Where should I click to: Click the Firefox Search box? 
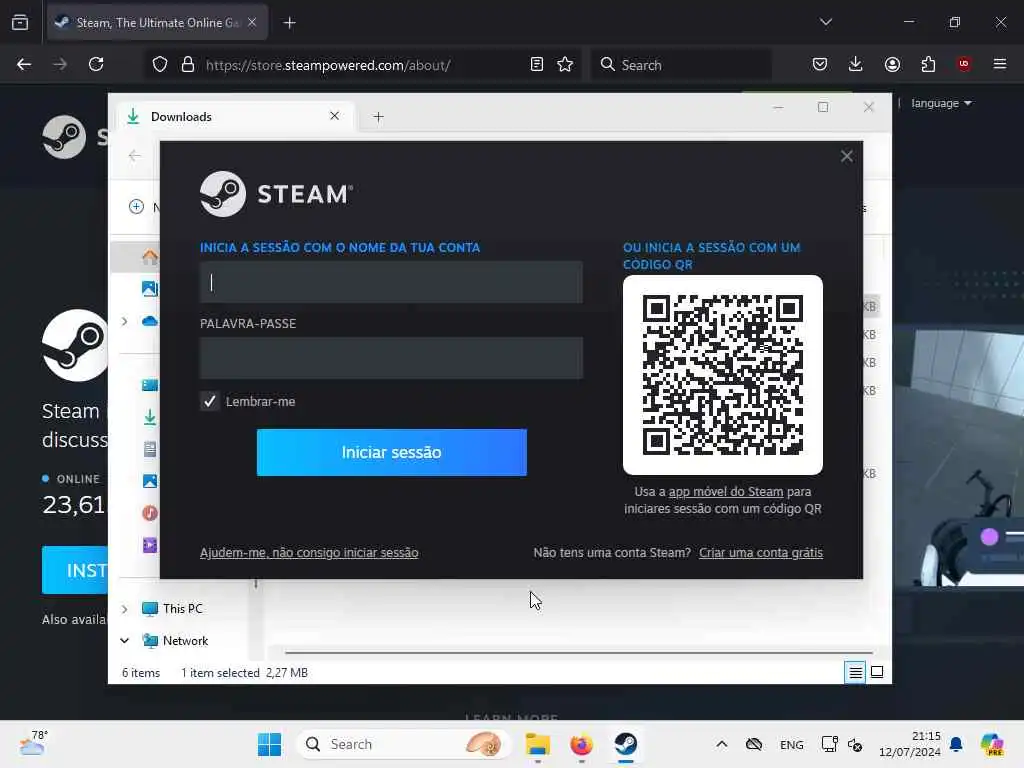pos(681,65)
